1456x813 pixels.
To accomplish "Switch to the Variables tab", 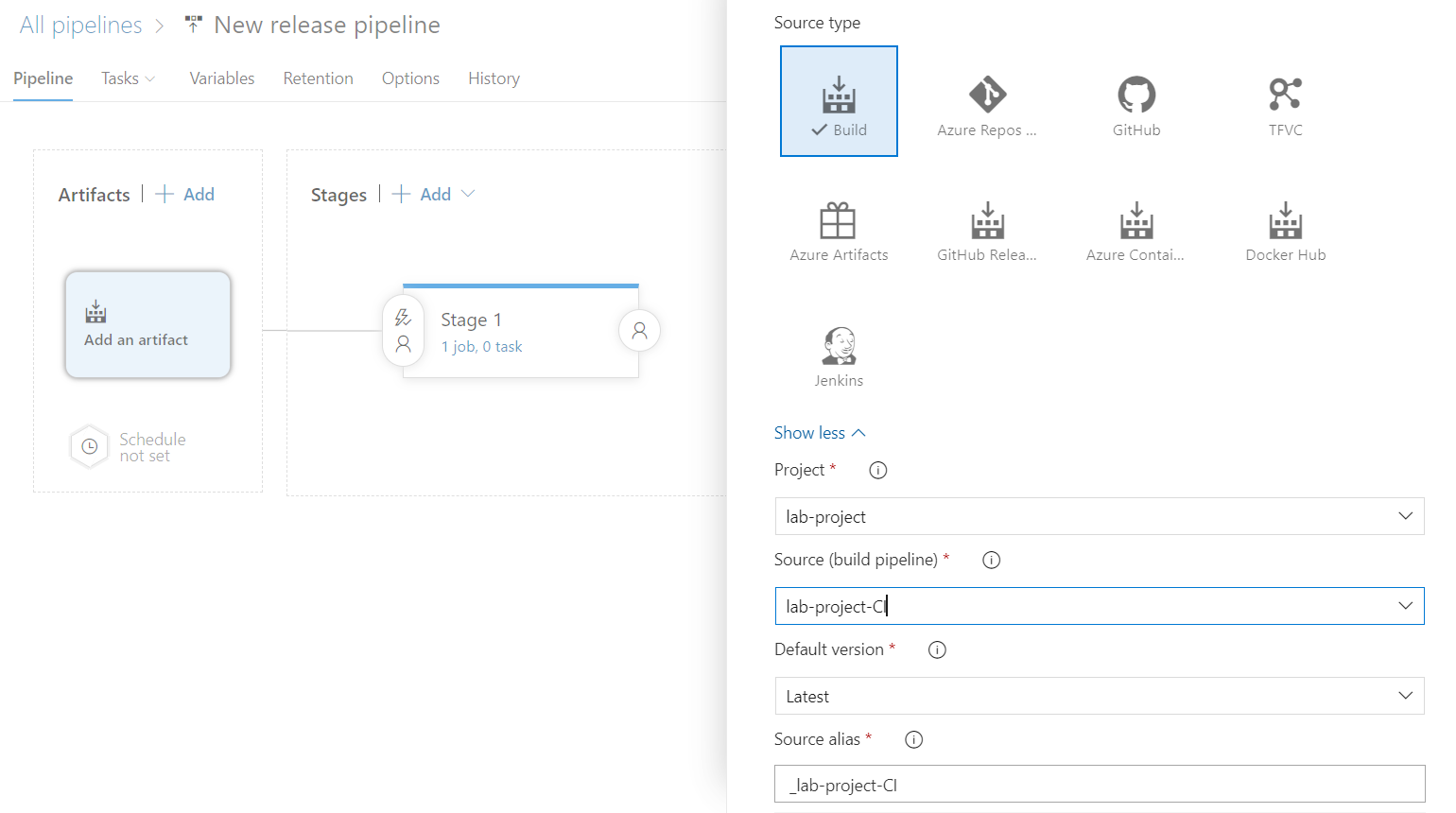I will [x=221, y=78].
